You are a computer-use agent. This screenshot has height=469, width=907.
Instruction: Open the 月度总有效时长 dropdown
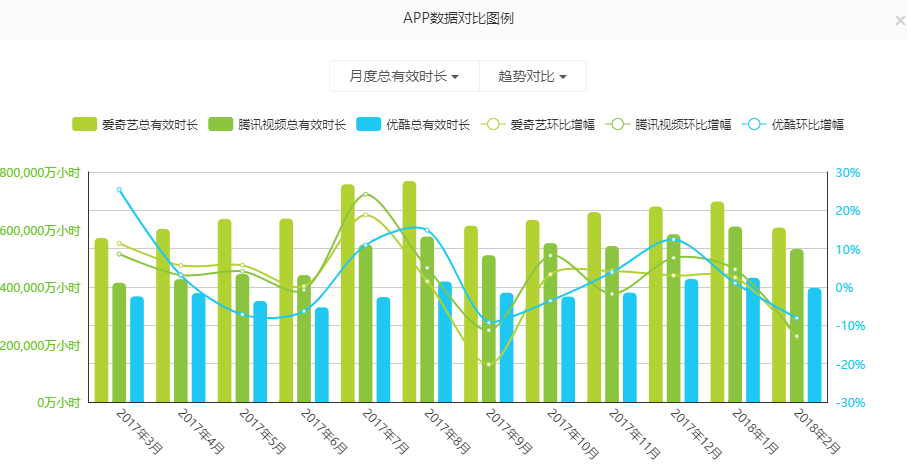click(x=404, y=76)
